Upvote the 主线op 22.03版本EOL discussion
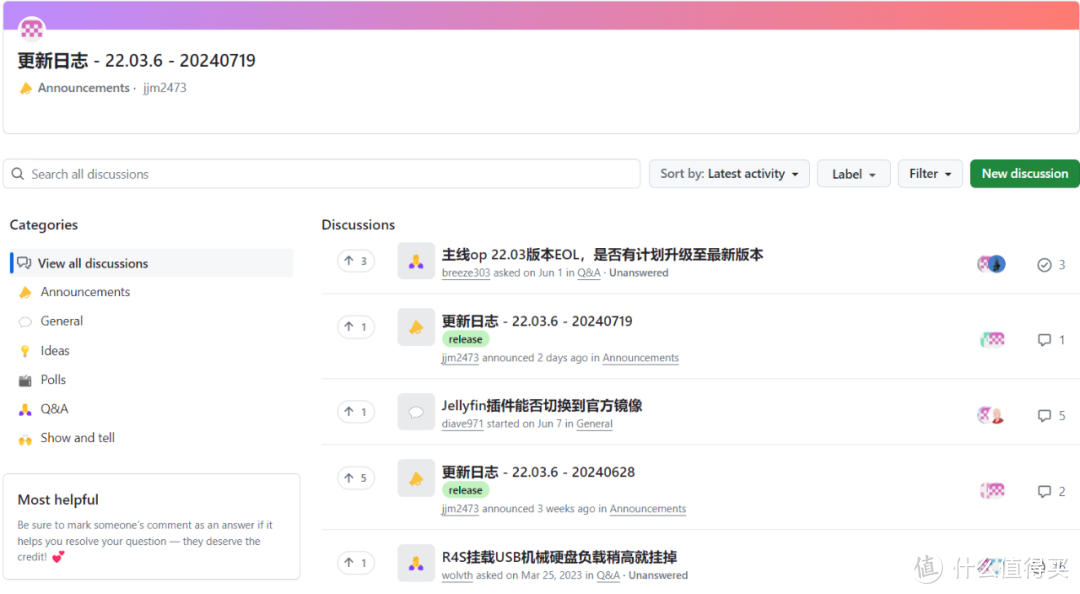 pyautogui.click(x=356, y=260)
